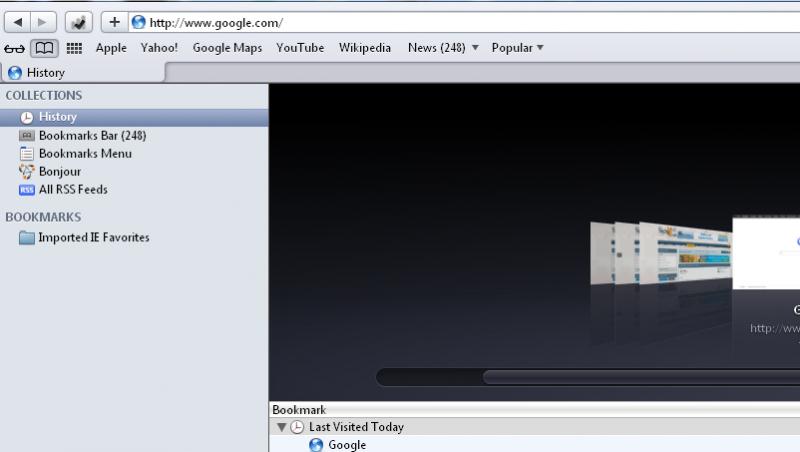Expand the Popular bookmarks dropdown
The width and height of the screenshot is (800, 452).
pyautogui.click(x=517, y=48)
